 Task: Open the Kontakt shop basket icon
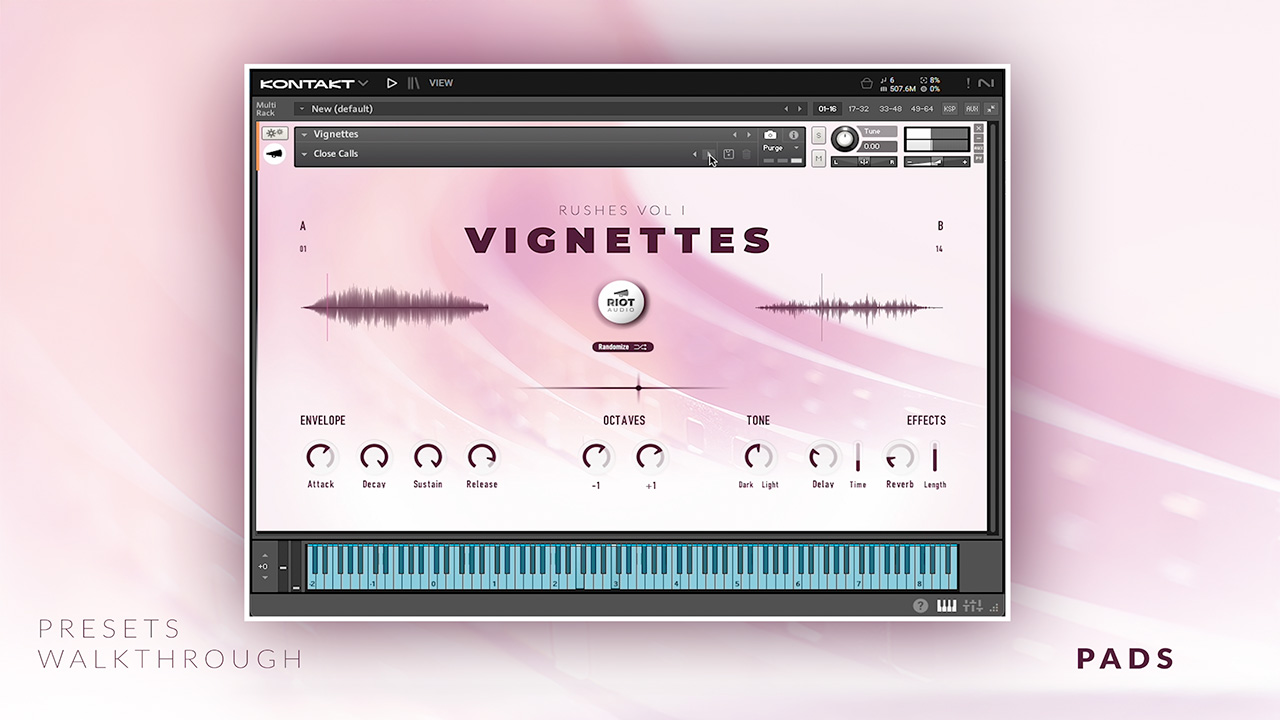[x=866, y=83]
